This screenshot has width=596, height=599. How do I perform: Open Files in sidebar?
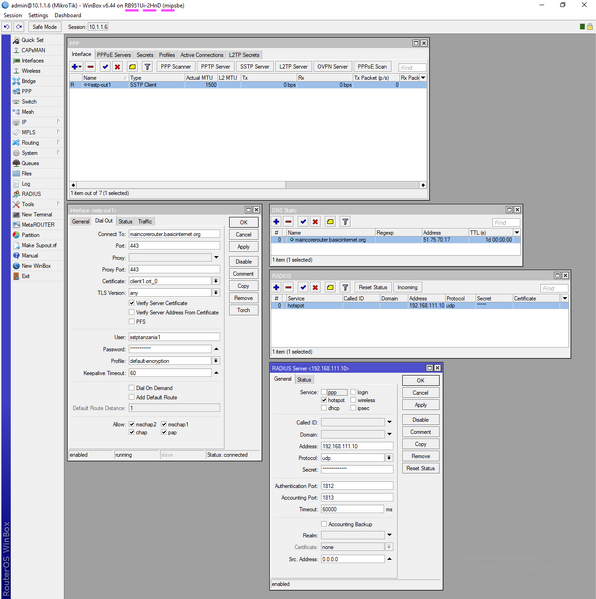click(26, 174)
